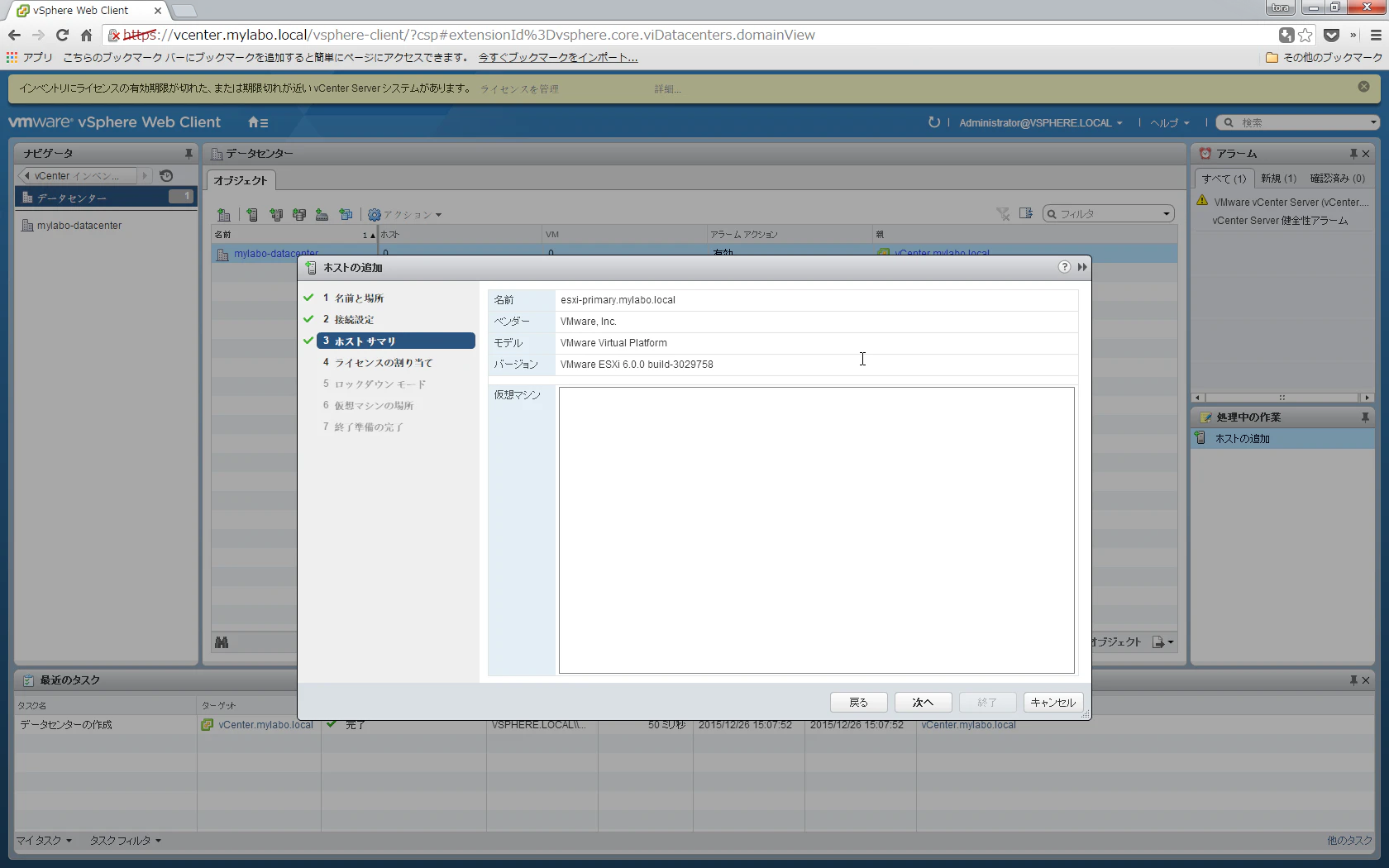Select mylabo-datacenter in the navigator tree
The height and width of the screenshot is (868, 1389).
[x=79, y=226]
